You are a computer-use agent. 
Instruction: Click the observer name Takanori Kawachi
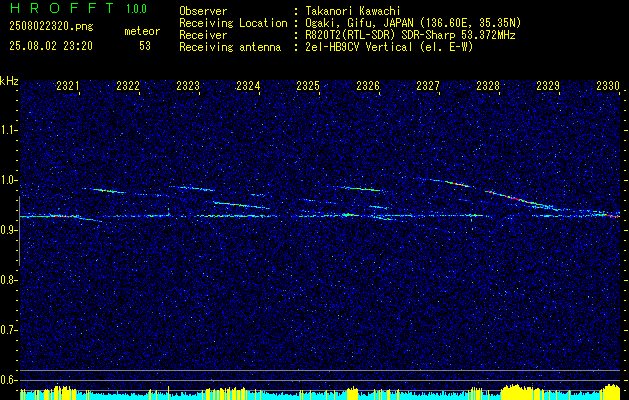click(353, 11)
